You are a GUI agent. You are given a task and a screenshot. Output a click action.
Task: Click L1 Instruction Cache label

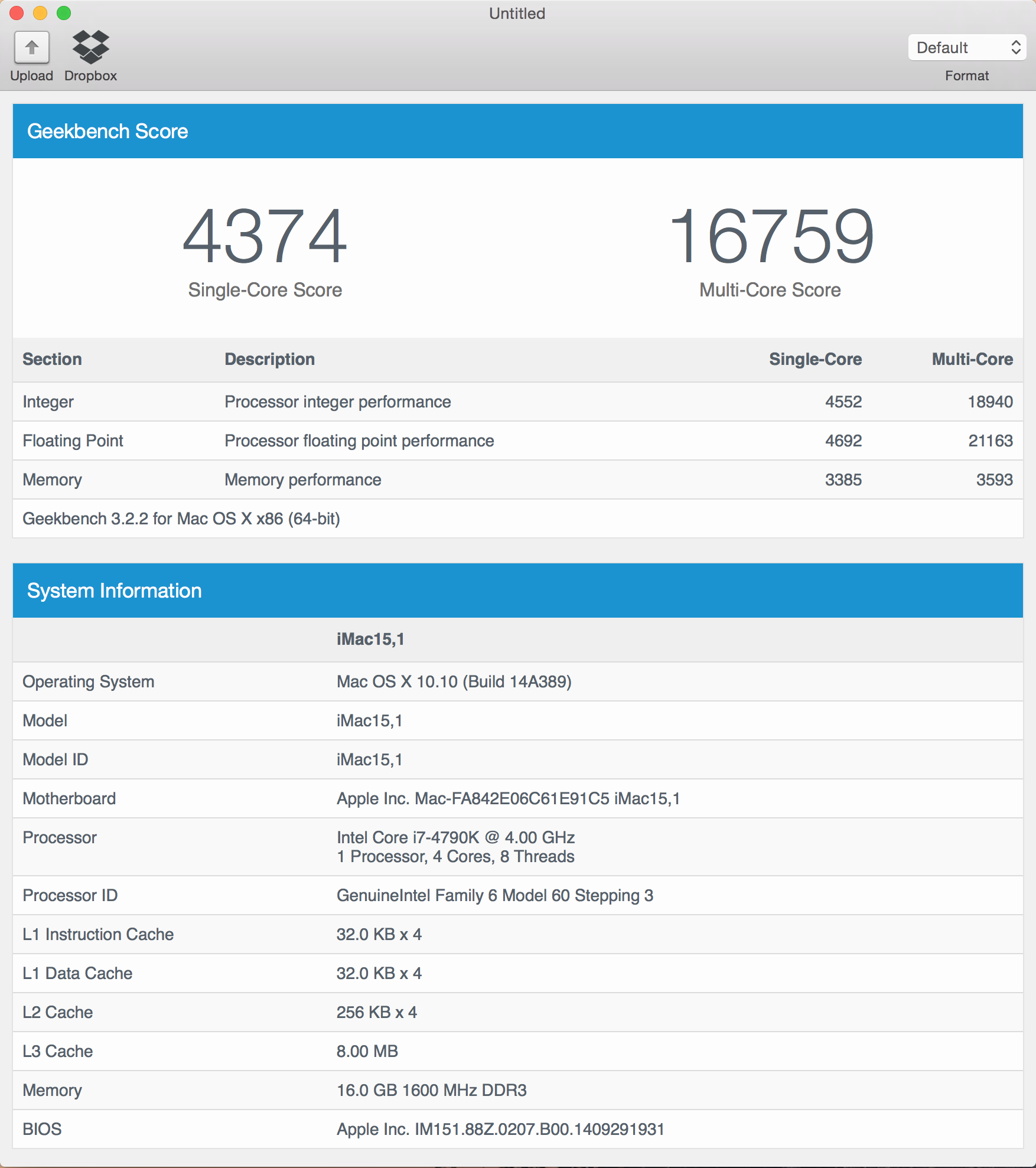point(98,935)
